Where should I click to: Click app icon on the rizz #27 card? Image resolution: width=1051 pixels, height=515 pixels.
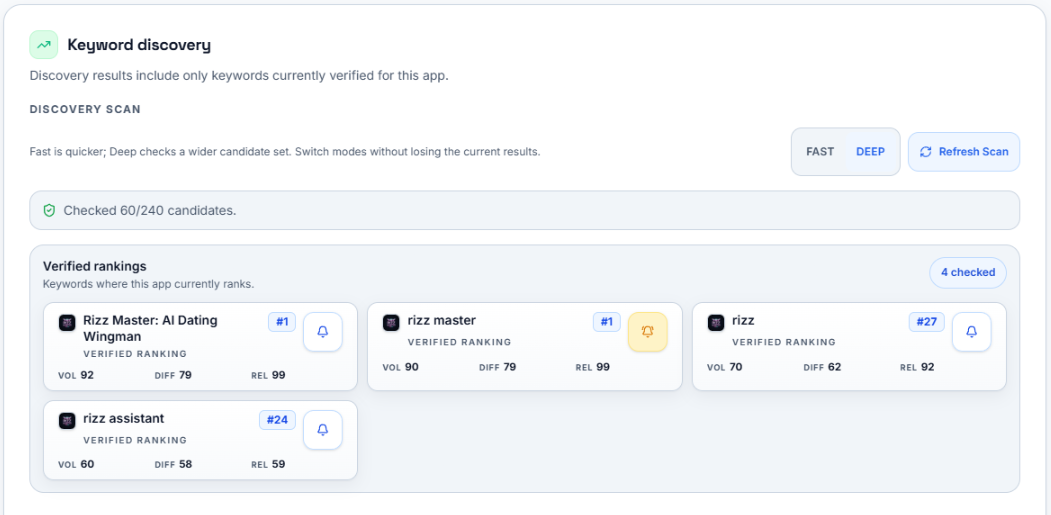click(716, 323)
